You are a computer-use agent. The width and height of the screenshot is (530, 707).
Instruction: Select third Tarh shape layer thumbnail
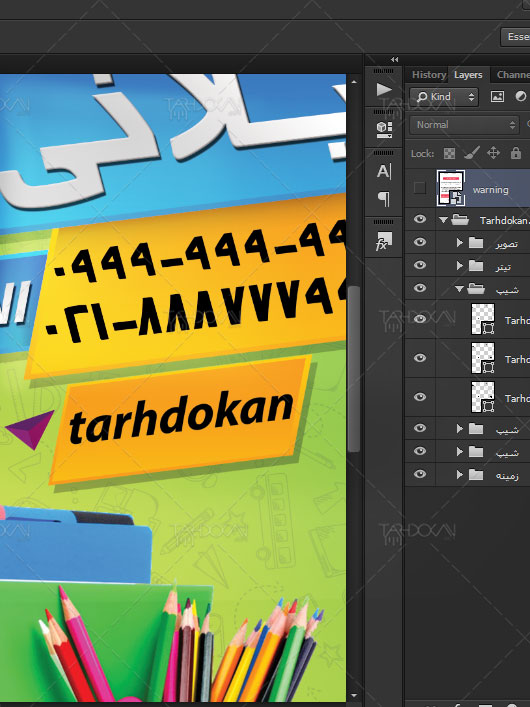coord(483,397)
